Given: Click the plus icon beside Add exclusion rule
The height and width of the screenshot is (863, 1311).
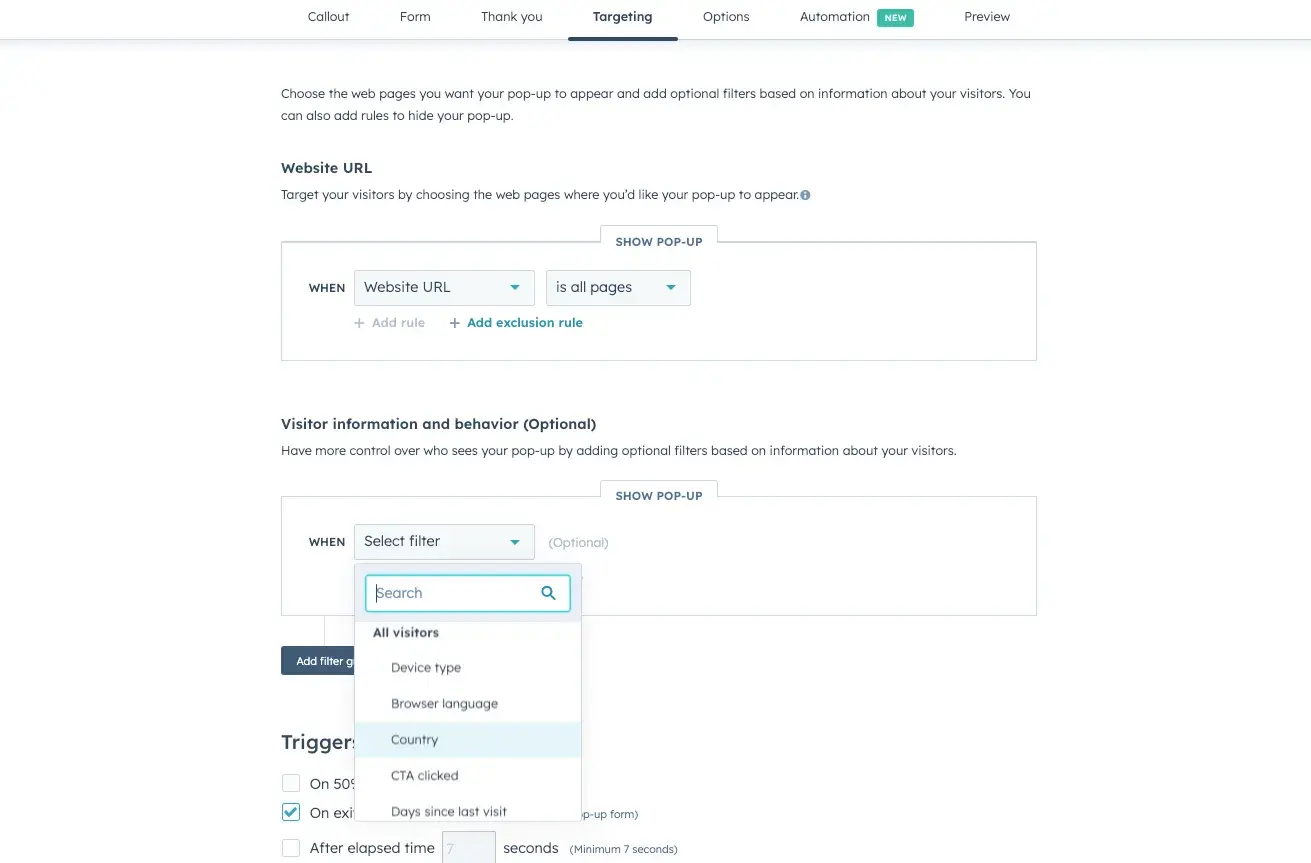Looking at the screenshot, I should [455, 323].
